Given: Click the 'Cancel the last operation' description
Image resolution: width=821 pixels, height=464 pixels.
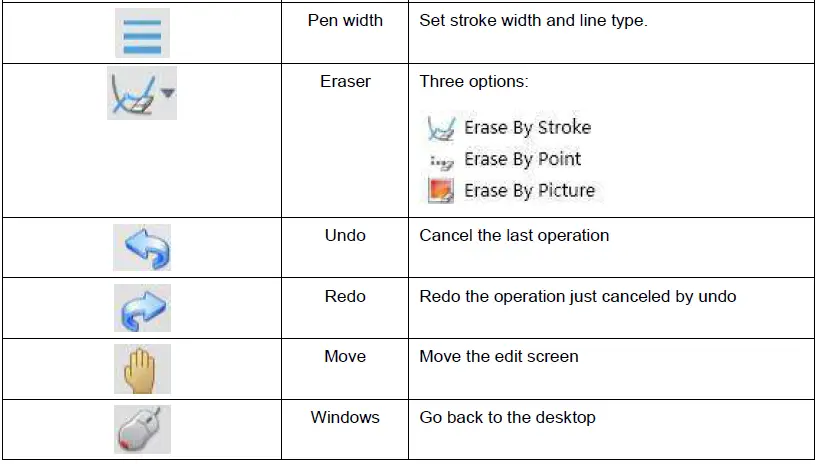Looking at the screenshot, I should [514, 236].
